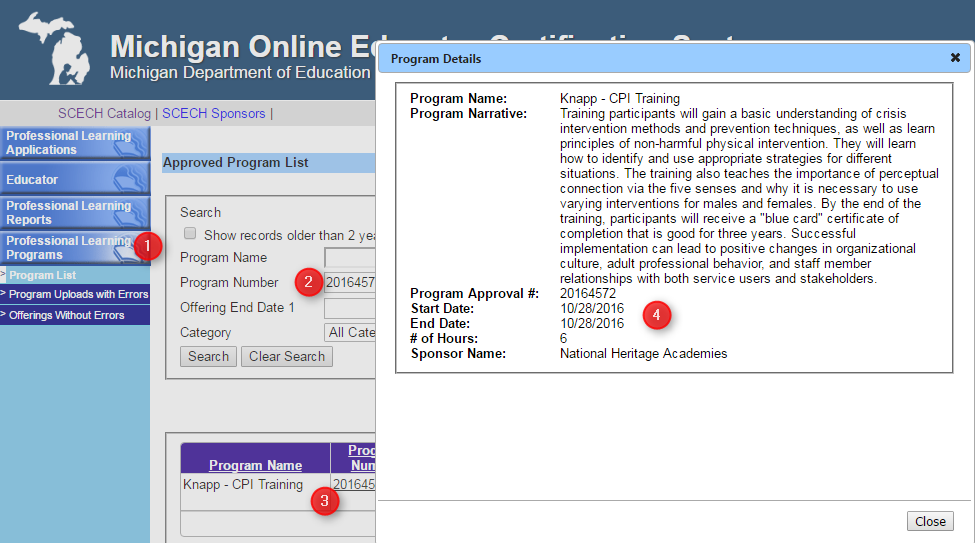Click the Program Name input field
Viewport: 975px width, 543px height.
pyautogui.click(x=349, y=258)
